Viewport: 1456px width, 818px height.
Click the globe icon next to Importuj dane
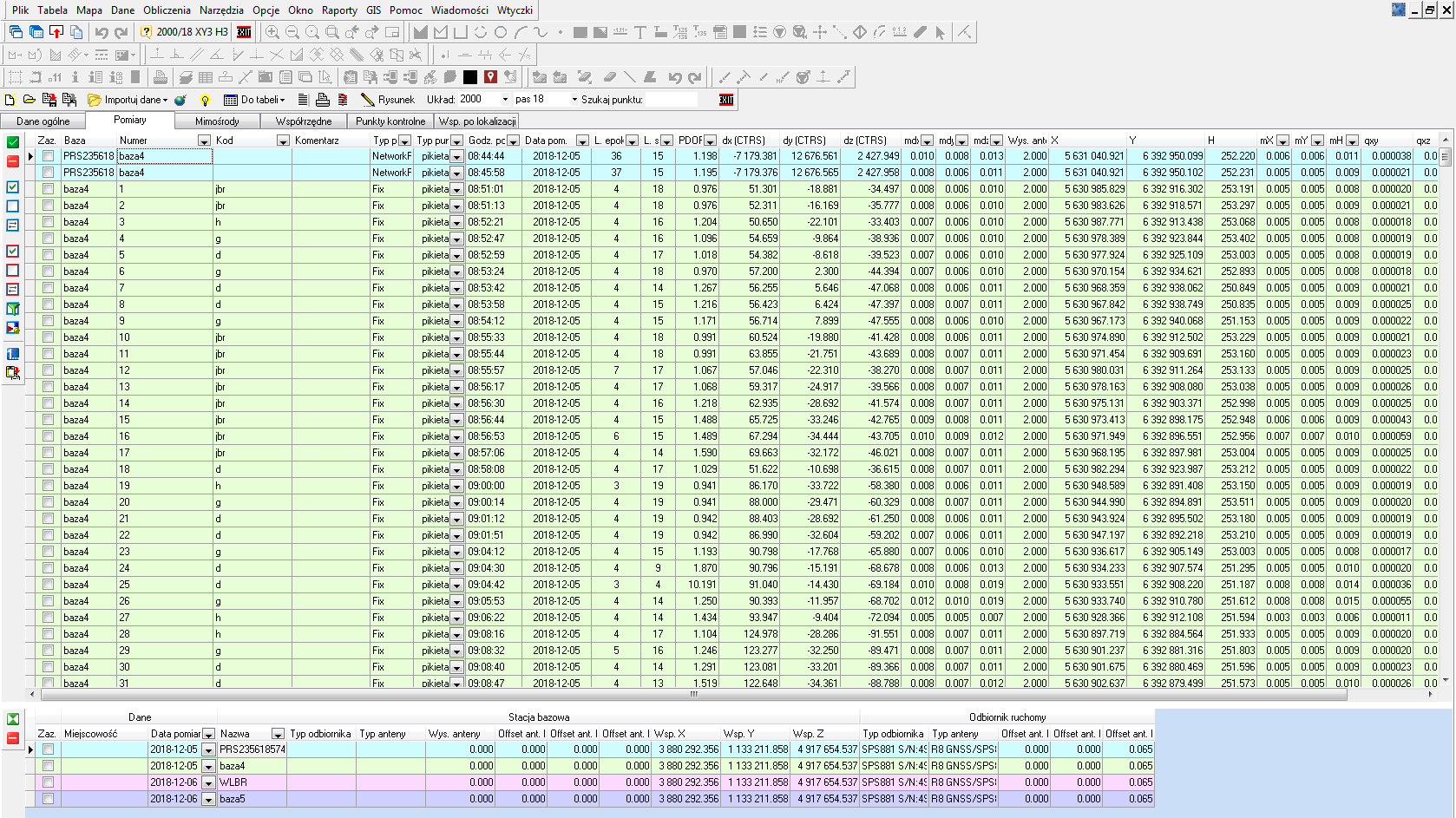click(x=180, y=100)
